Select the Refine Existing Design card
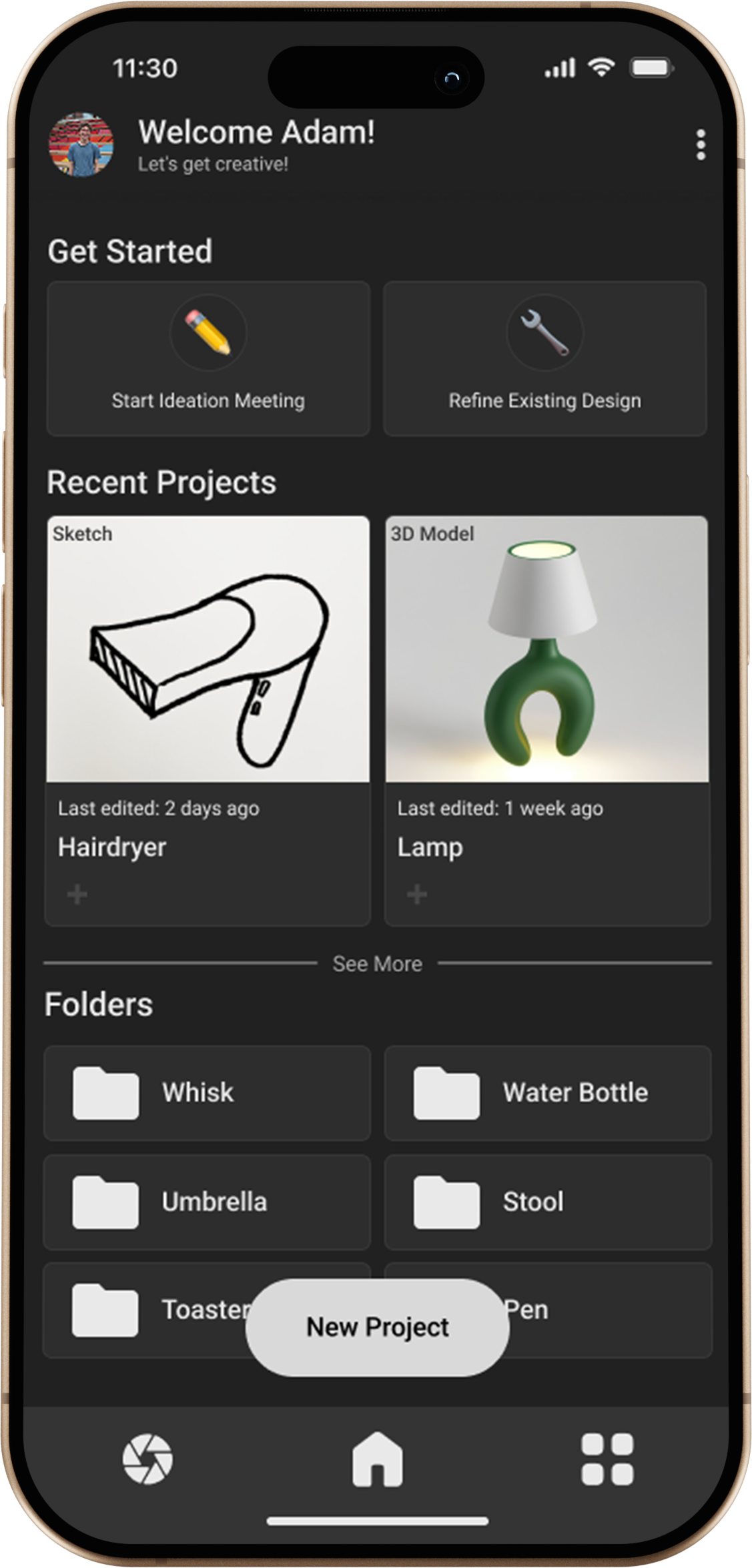The height and width of the screenshot is (1568, 752). tap(544, 358)
